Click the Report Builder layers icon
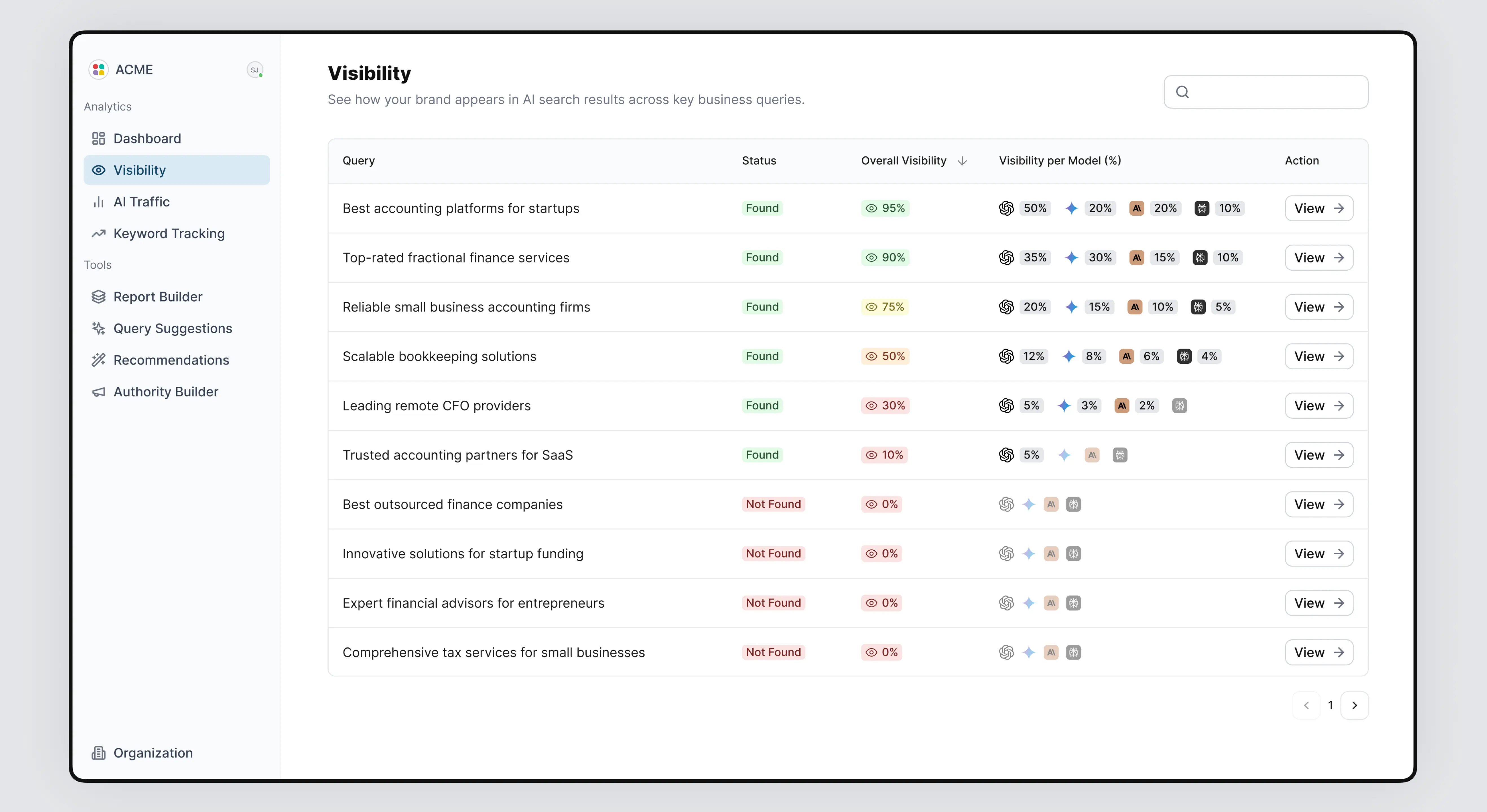 pyautogui.click(x=99, y=297)
